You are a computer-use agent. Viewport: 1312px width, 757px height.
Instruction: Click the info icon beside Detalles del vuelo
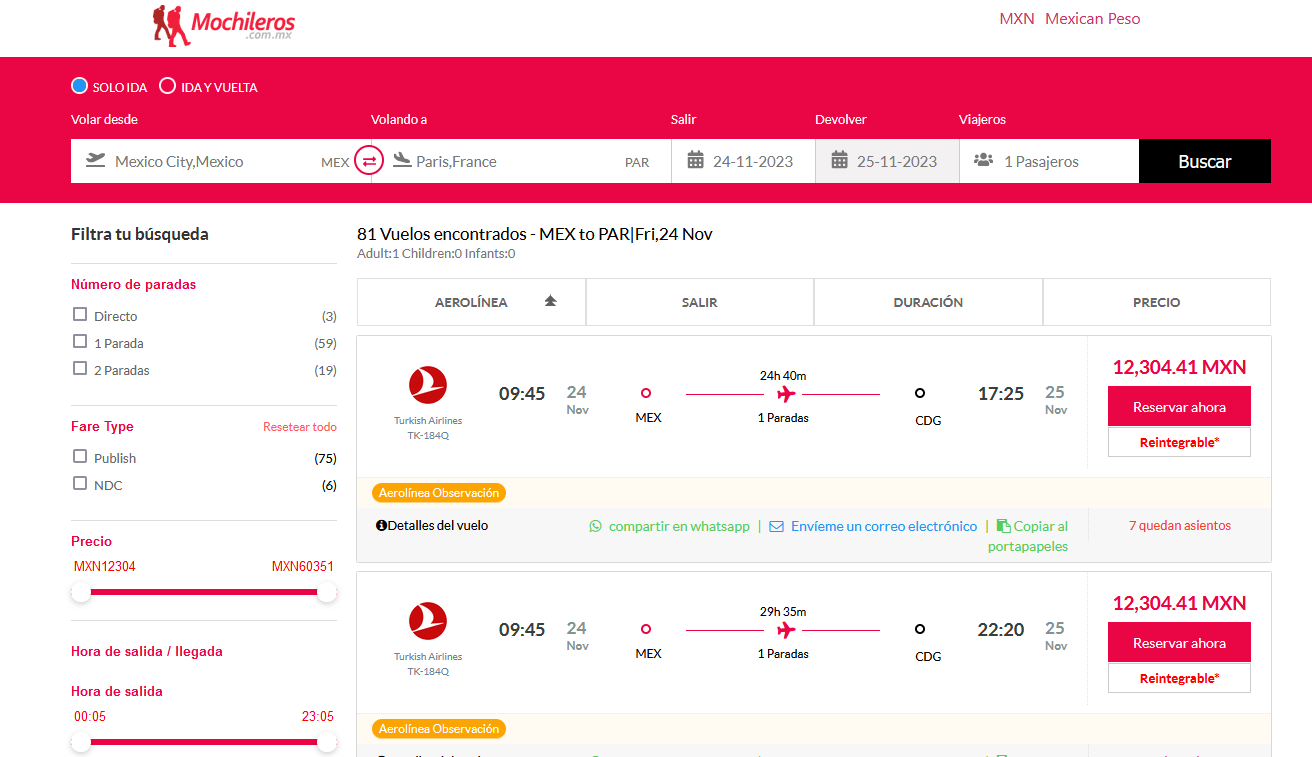click(381, 525)
